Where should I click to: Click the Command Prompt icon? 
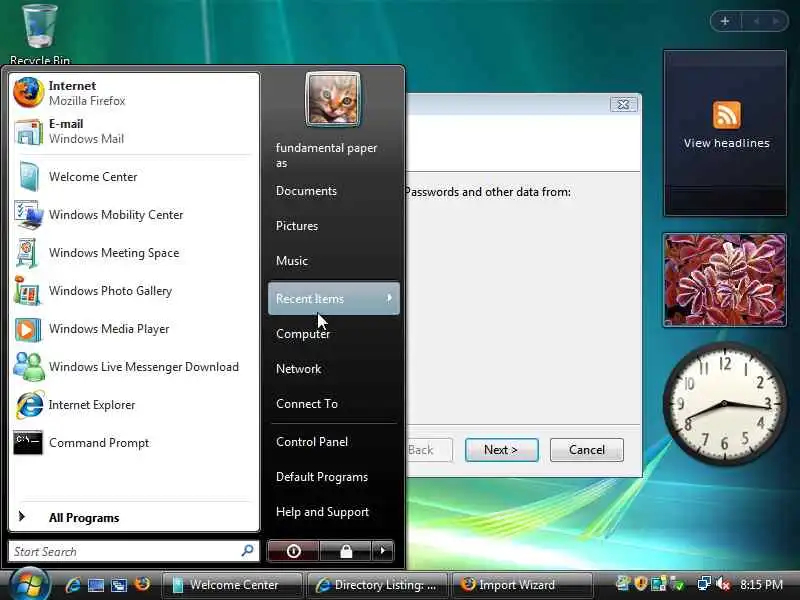pos(28,442)
